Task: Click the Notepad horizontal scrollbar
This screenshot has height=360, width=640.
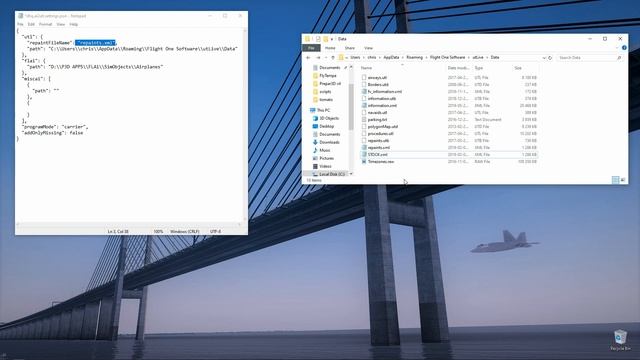Action: coord(129,224)
